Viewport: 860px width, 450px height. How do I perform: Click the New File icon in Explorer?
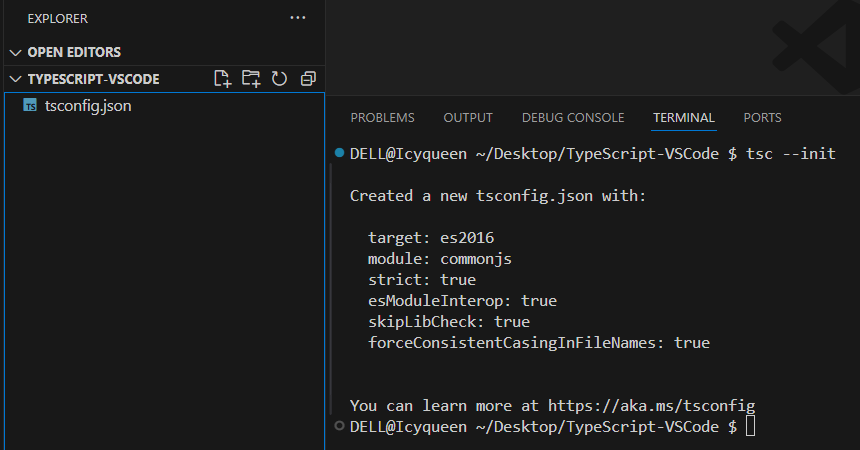coord(222,78)
